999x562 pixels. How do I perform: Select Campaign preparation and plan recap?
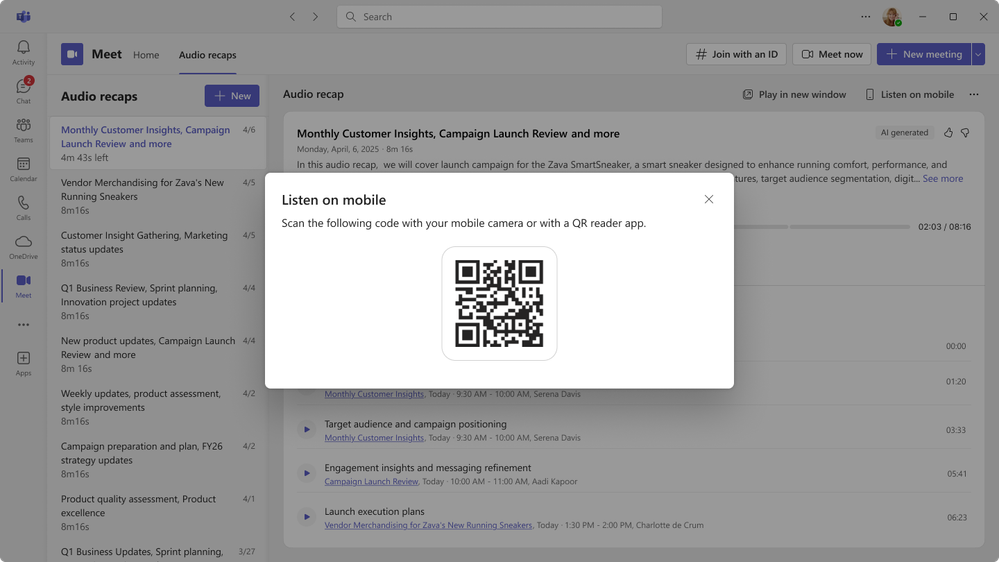point(158,460)
